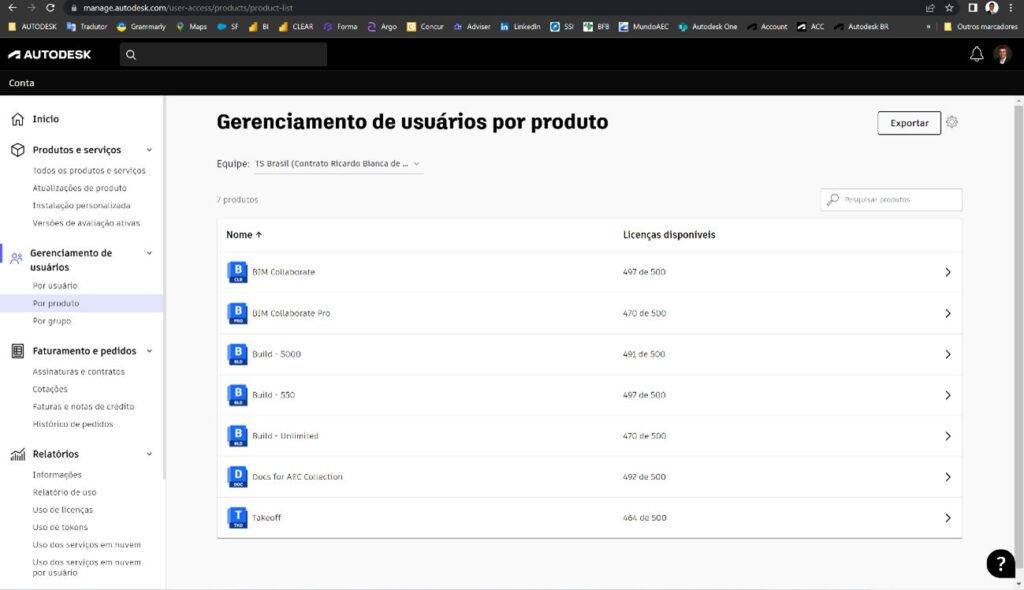The image size is (1024, 590).
Task: Open Docs for AEC Collection row chevron
Action: click(x=948, y=477)
